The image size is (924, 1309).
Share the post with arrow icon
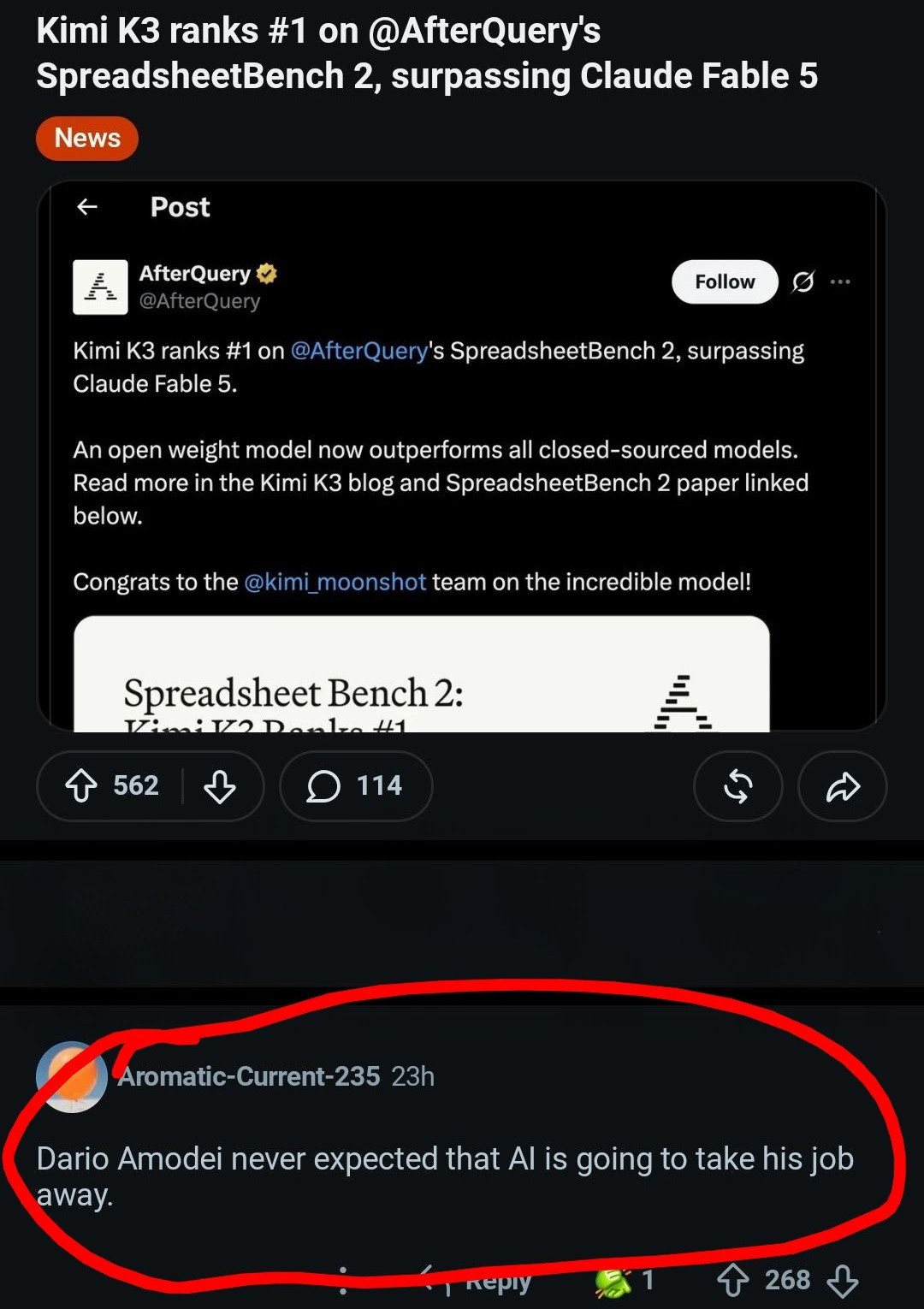click(843, 786)
